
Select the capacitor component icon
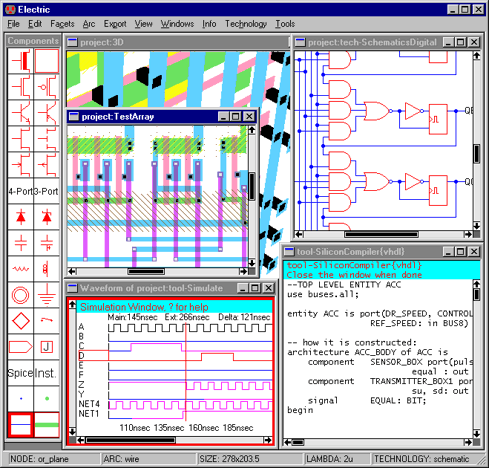click(x=21, y=243)
